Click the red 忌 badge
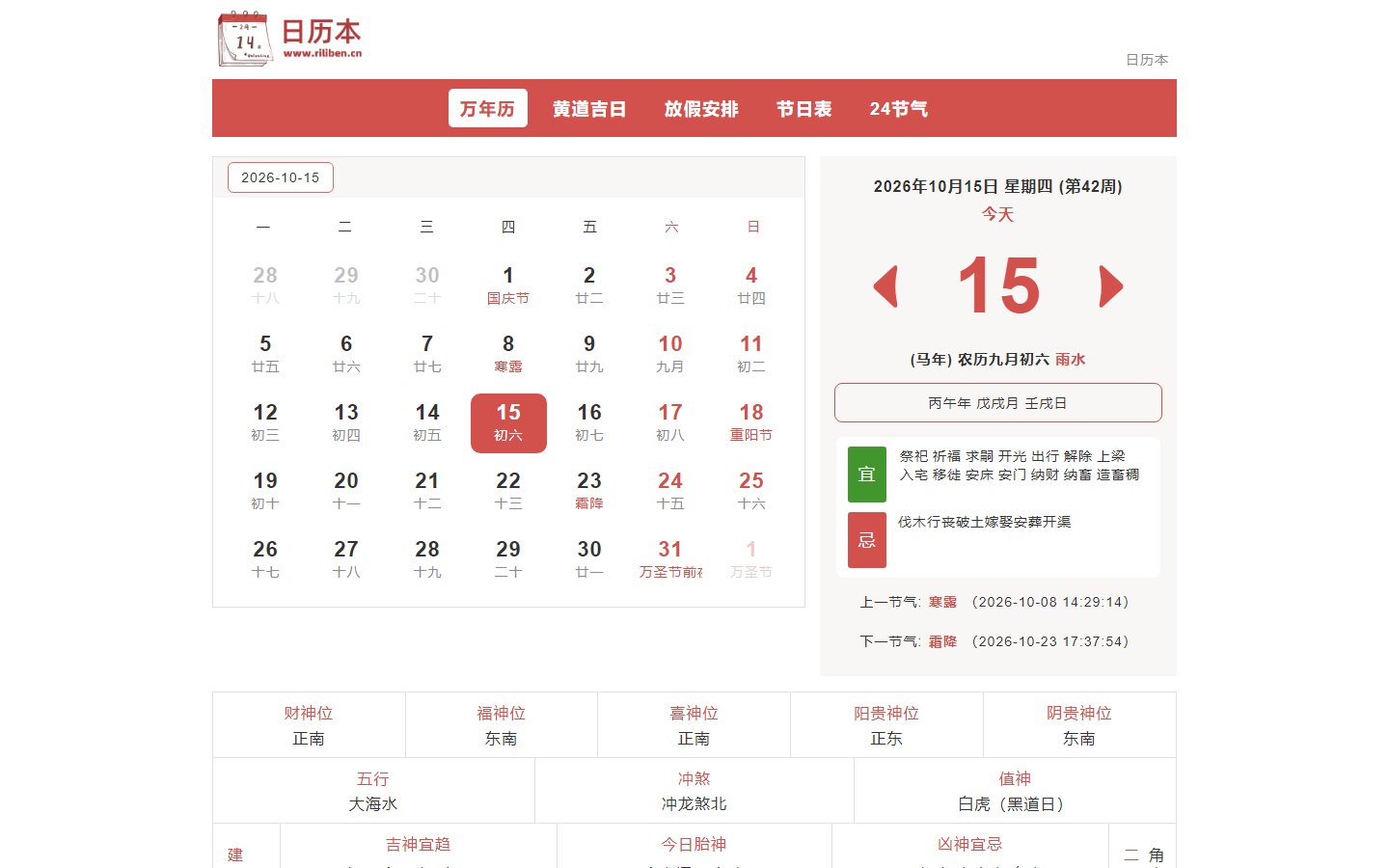Screen dimensions: 1389x868 click(866, 539)
